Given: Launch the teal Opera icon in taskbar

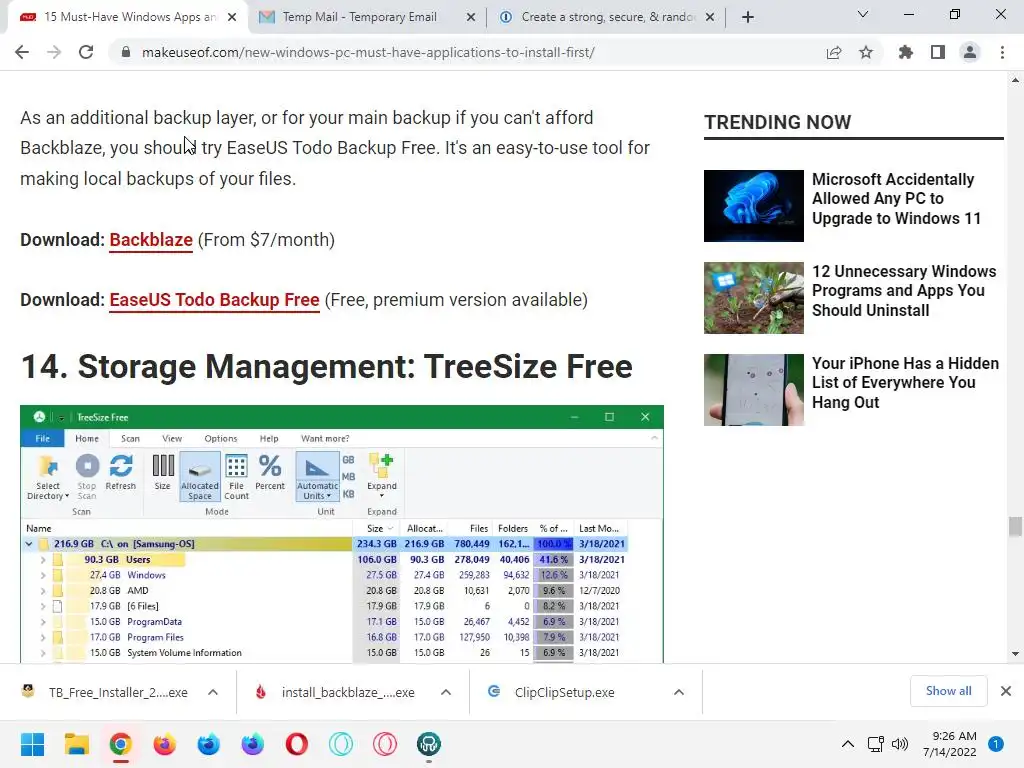Looking at the screenshot, I should point(341,744).
